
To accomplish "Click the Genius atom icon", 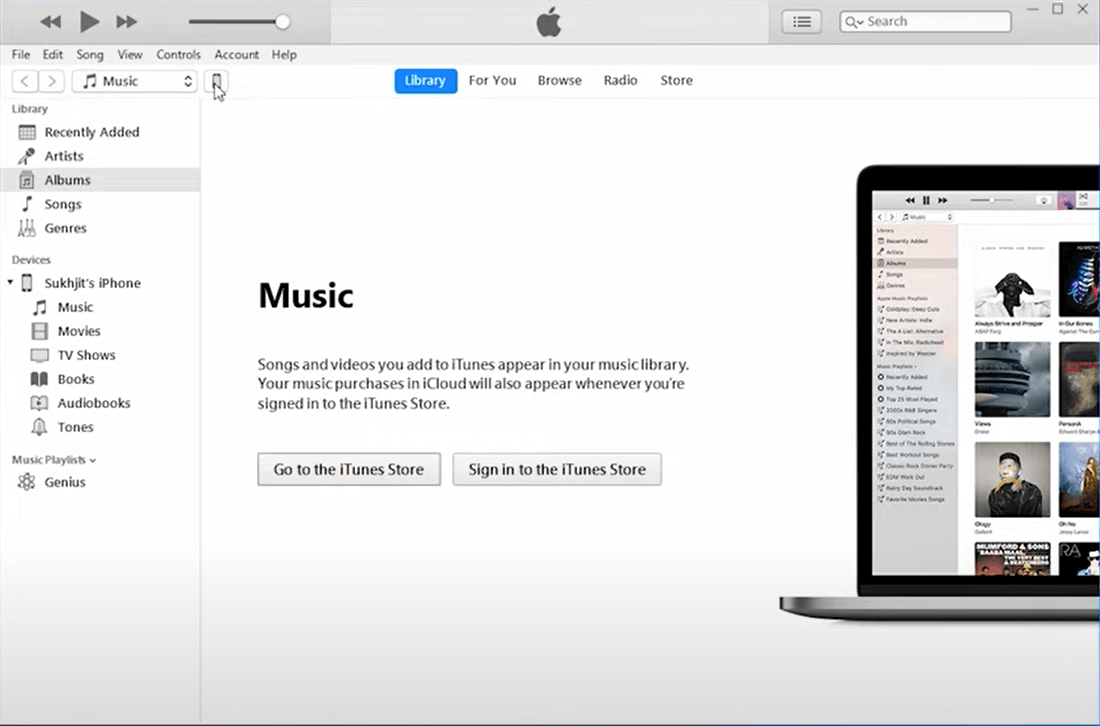I will (27, 482).
